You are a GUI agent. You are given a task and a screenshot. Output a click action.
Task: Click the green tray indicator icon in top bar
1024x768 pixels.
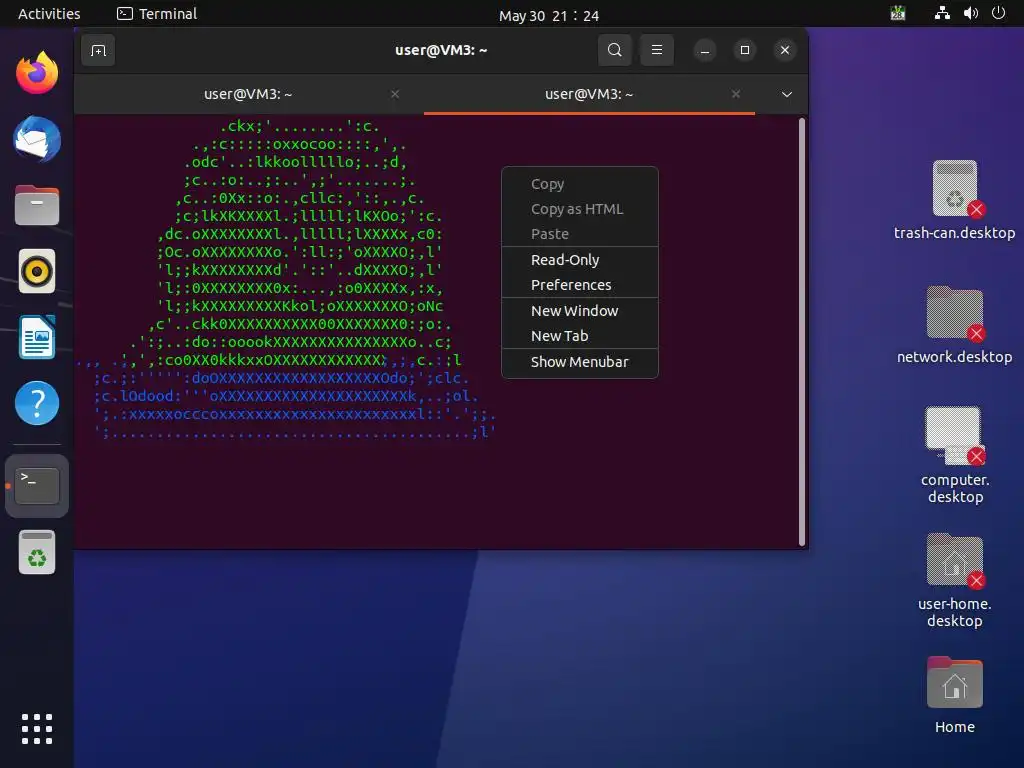(x=898, y=13)
